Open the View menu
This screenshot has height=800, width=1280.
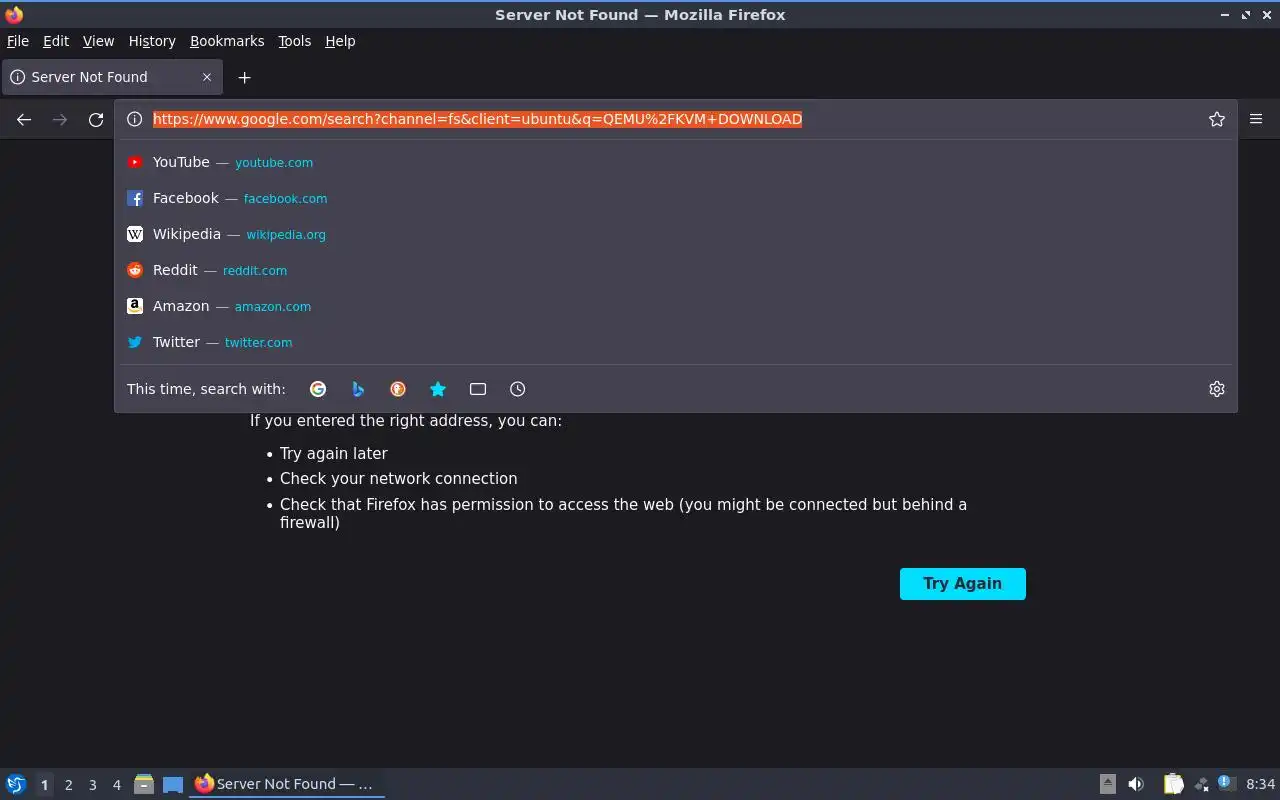98,41
